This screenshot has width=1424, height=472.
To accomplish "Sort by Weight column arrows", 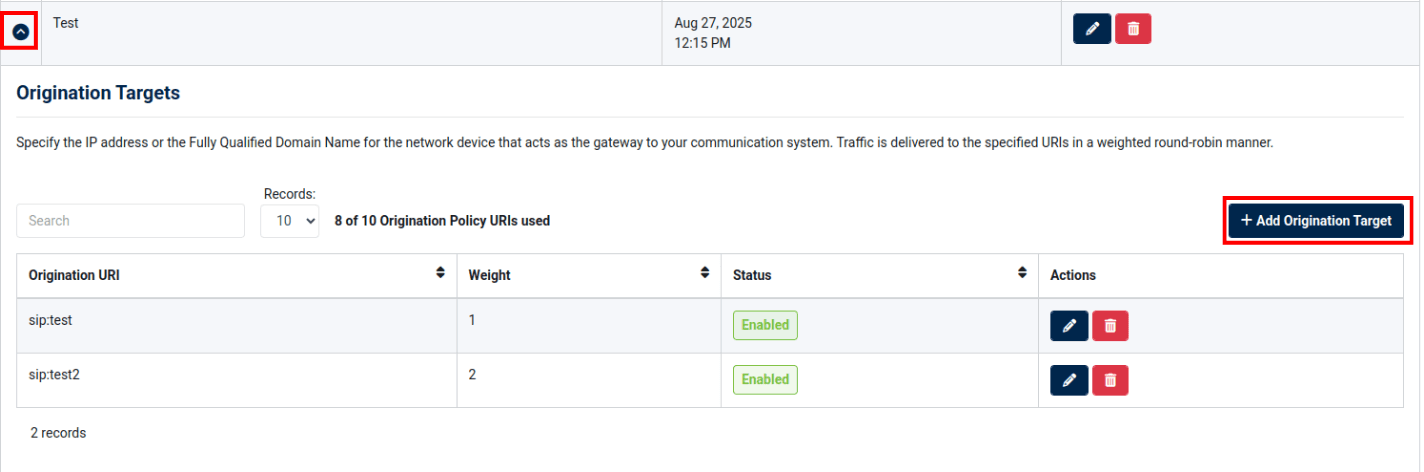I will 705,273.
